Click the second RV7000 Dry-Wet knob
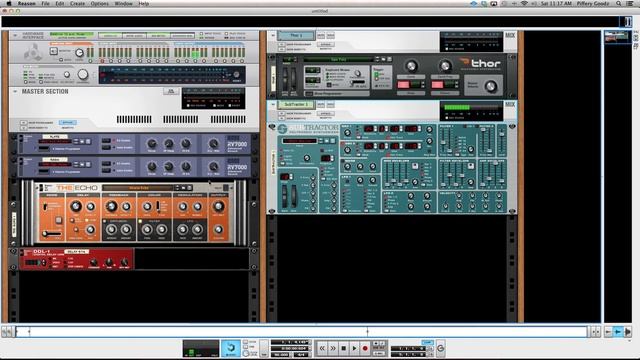640x360 pixels. pos(213,166)
